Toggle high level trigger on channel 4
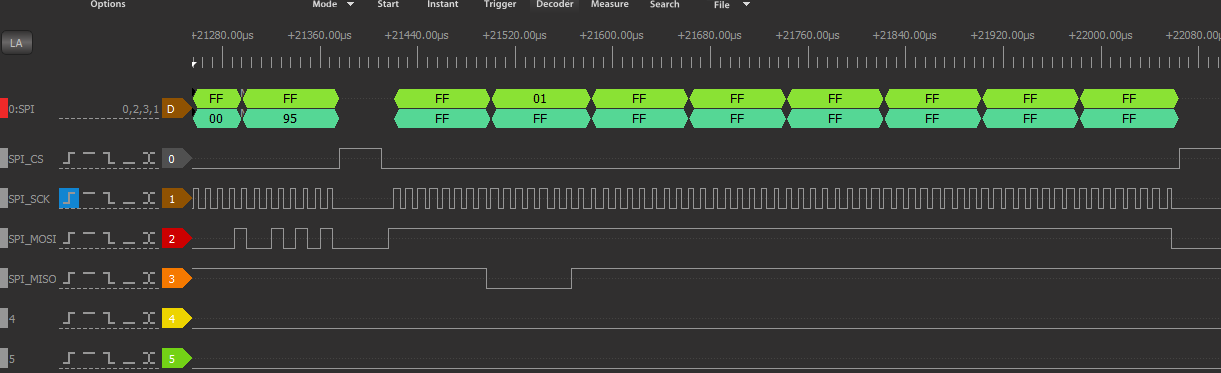1221x373 pixels. click(x=88, y=319)
